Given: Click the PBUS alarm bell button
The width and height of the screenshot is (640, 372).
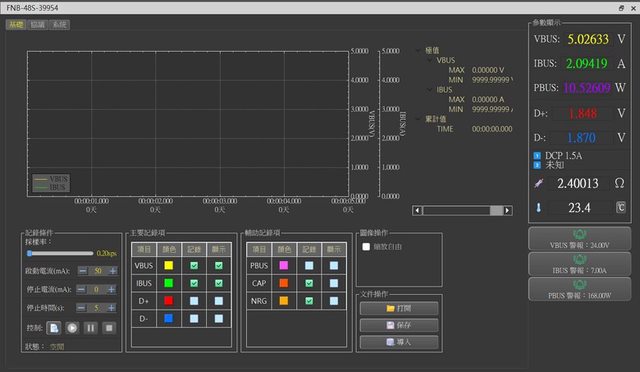Looking at the screenshot, I should click(x=580, y=290).
